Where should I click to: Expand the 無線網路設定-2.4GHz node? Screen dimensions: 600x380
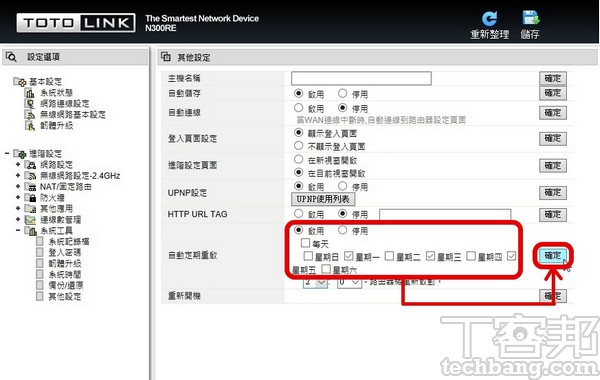click(x=18, y=176)
